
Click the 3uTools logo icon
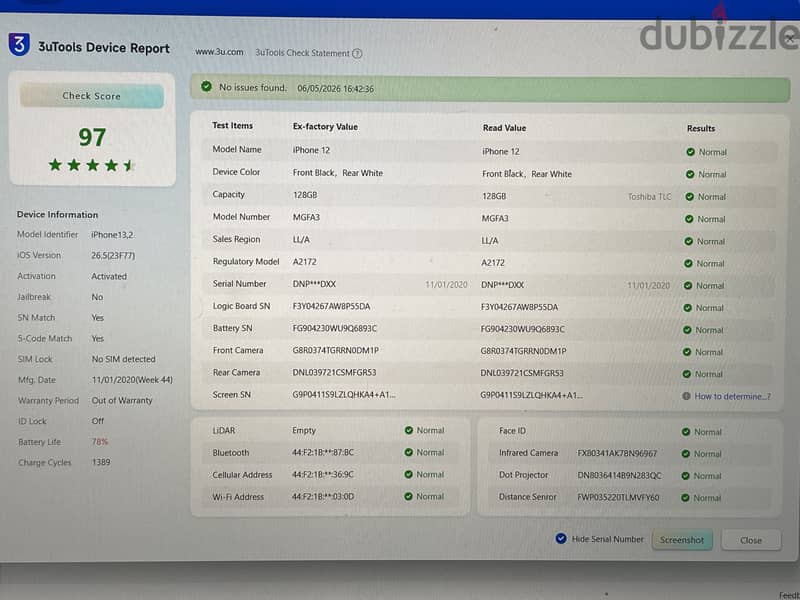click(19, 44)
